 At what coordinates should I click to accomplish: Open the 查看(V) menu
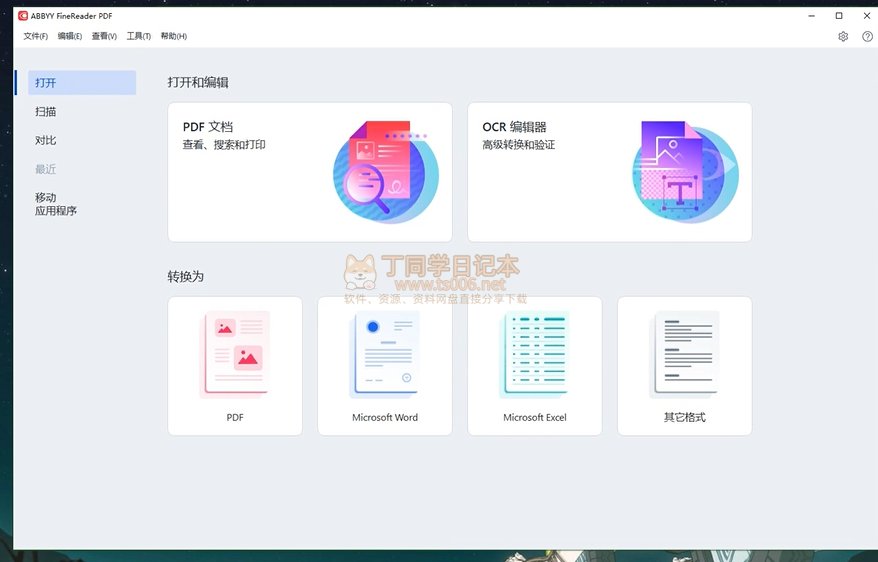point(104,36)
